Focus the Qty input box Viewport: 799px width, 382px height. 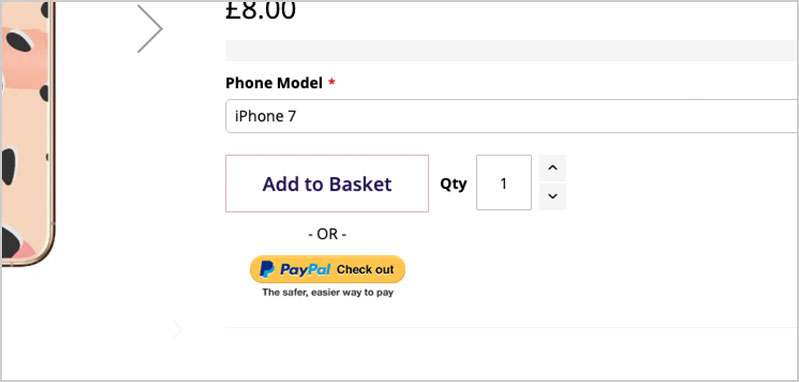click(504, 182)
